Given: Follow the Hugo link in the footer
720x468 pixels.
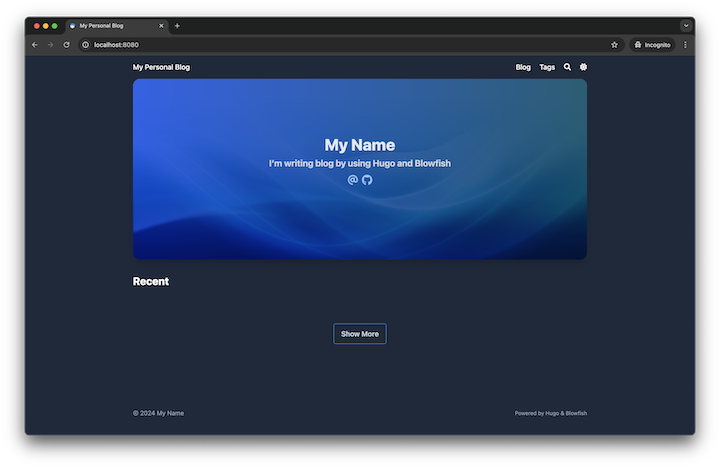Looking at the screenshot, I should pos(550,413).
